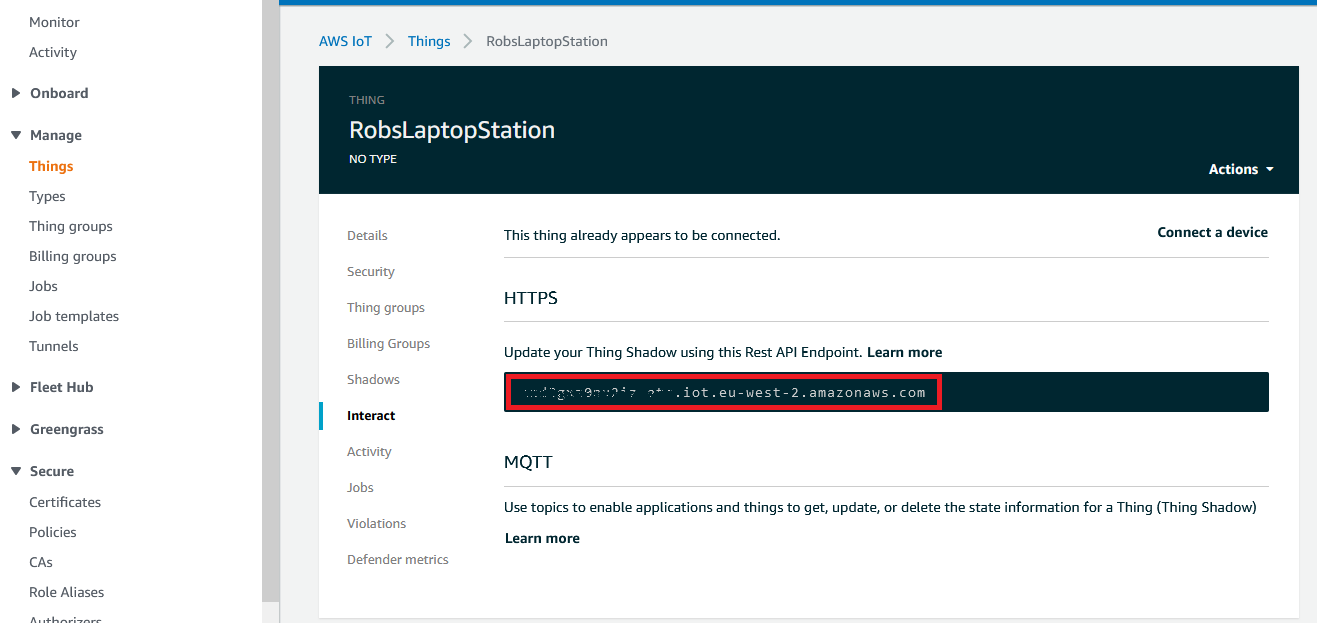
Task: Open Learn more link under HTTPS
Action: [x=904, y=352]
